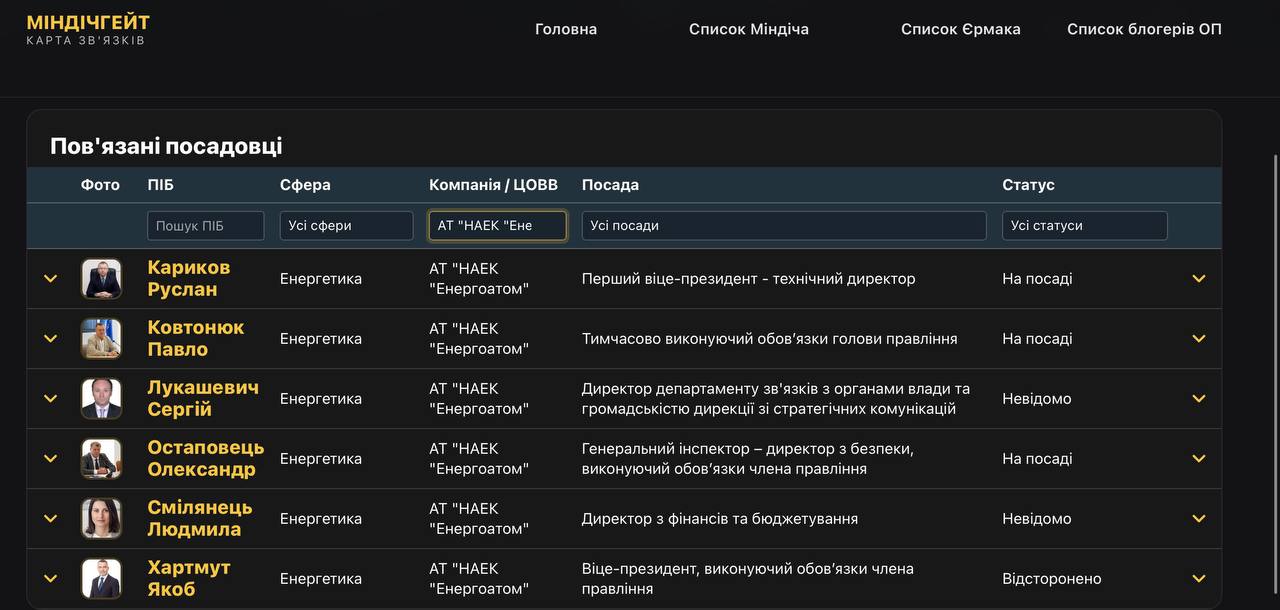Click Директор з фінансів та бюджетування cell
This screenshot has height=610, width=1280.
coord(720,519)
